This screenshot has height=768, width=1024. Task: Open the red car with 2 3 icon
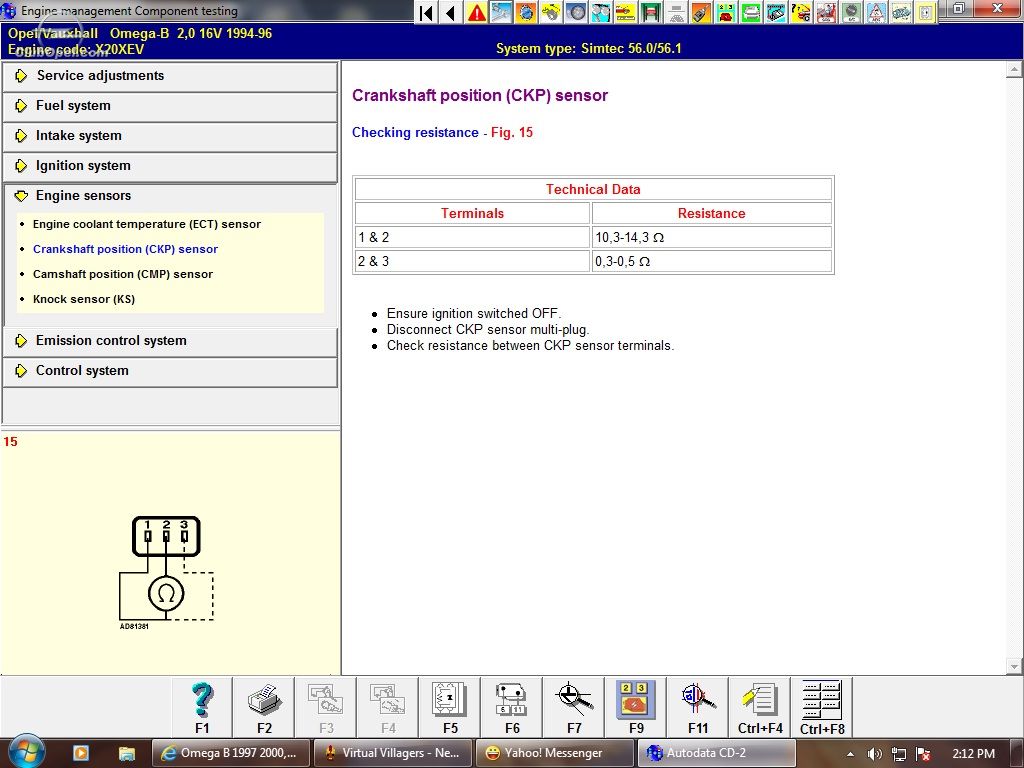(725, 12)
